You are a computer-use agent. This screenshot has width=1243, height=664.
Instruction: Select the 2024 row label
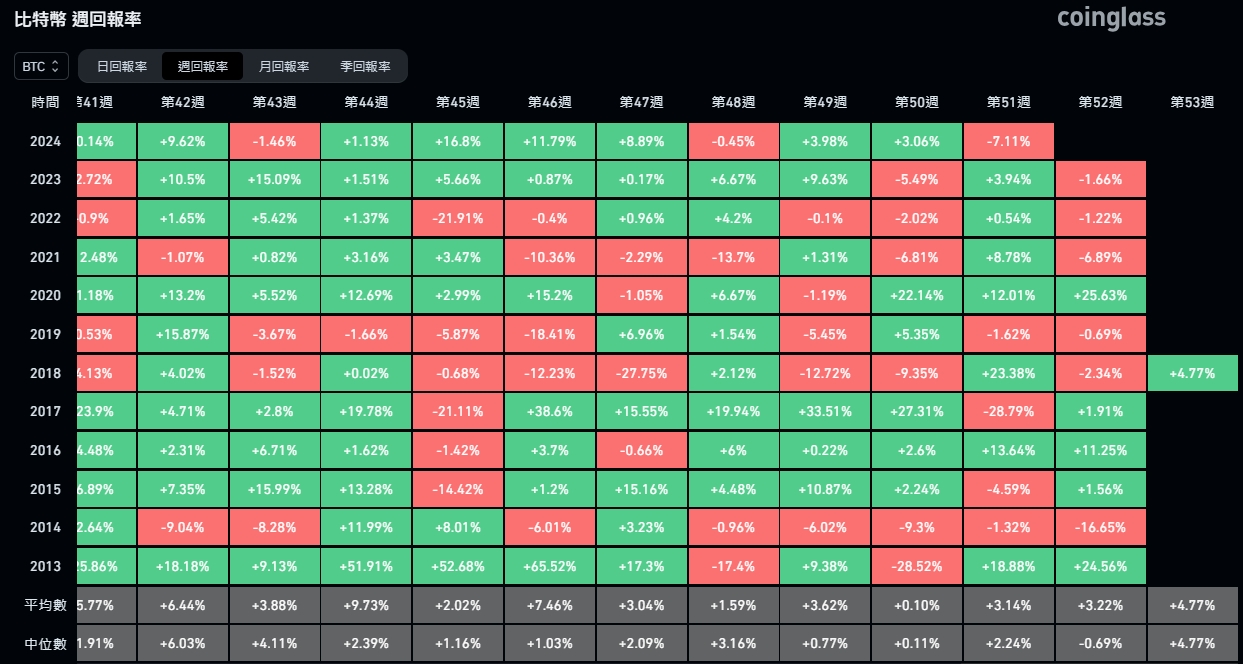click(45, 141)
